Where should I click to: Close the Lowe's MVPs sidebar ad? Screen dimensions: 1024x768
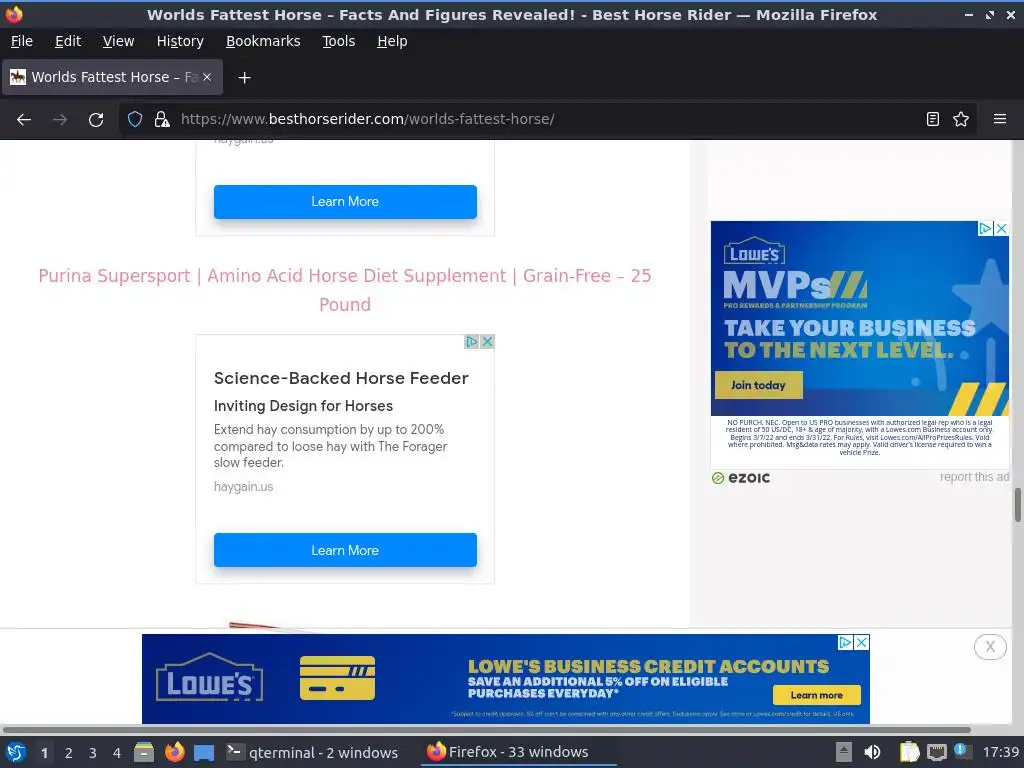point(1001,229)
